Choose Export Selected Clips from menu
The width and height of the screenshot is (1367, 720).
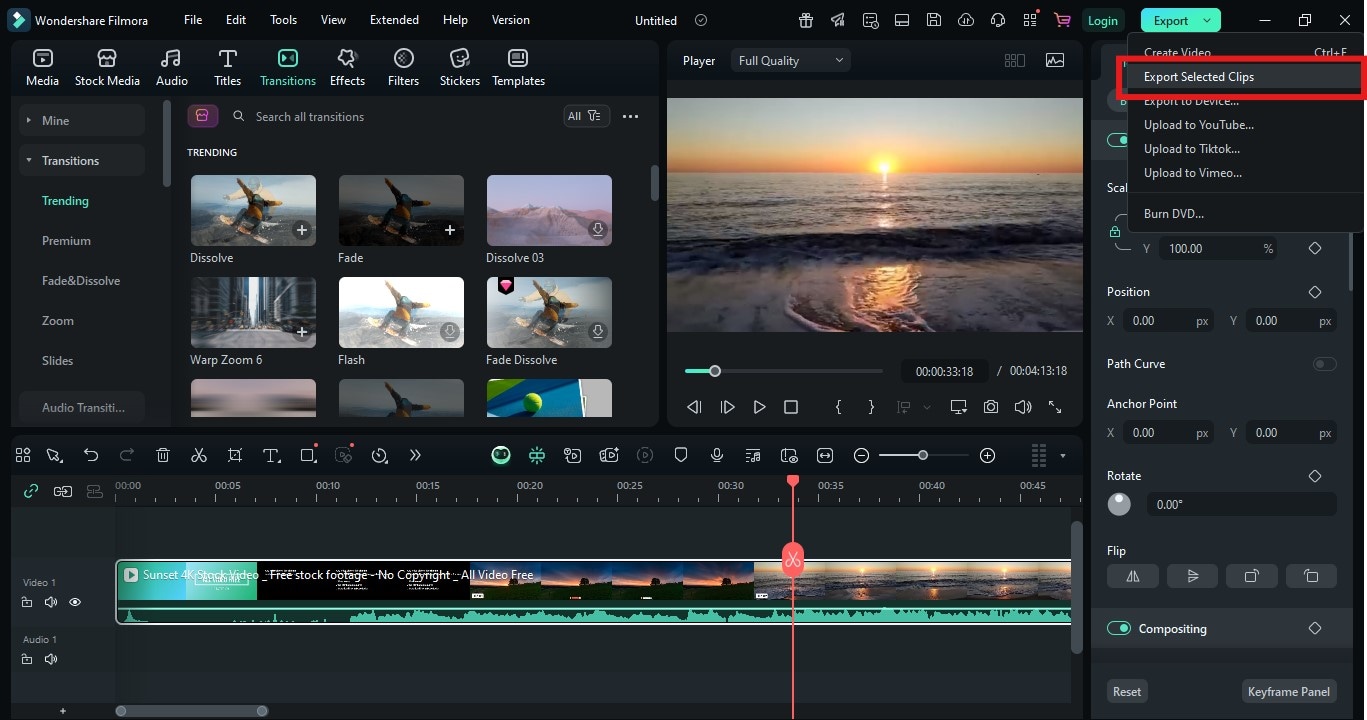(x=1198, y=77)
